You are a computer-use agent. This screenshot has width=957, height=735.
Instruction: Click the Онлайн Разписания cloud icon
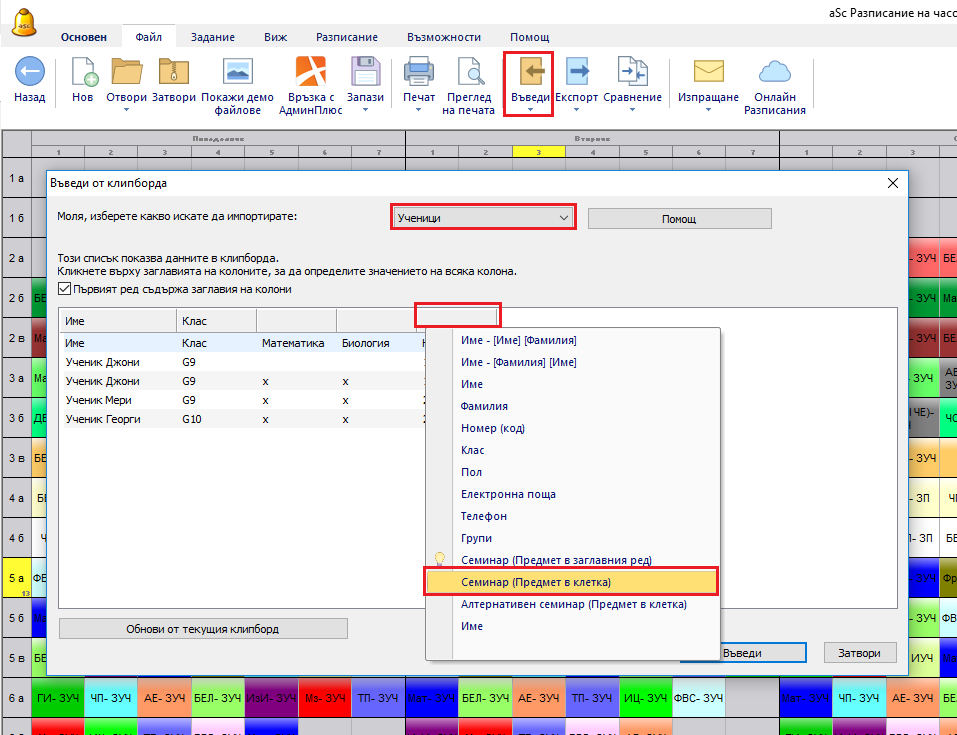click(775, 73)
